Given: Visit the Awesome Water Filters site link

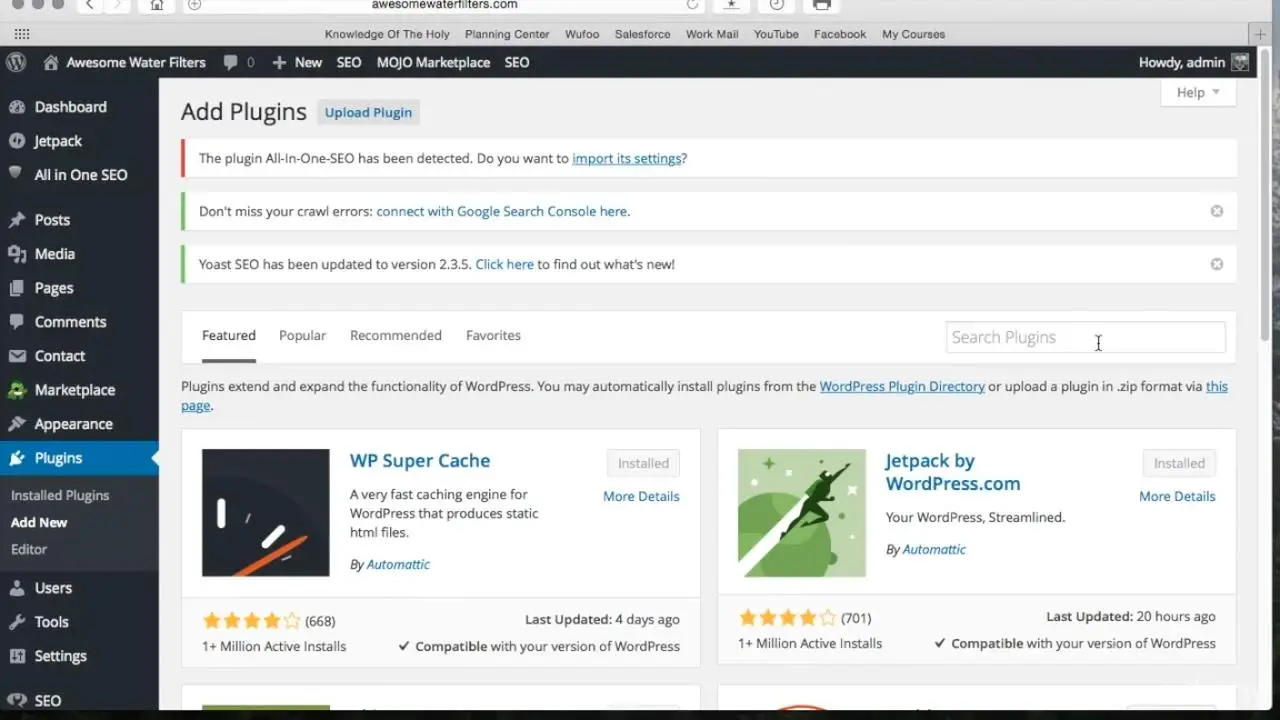Looking at the screenshot, I should (x=124, y=62).
